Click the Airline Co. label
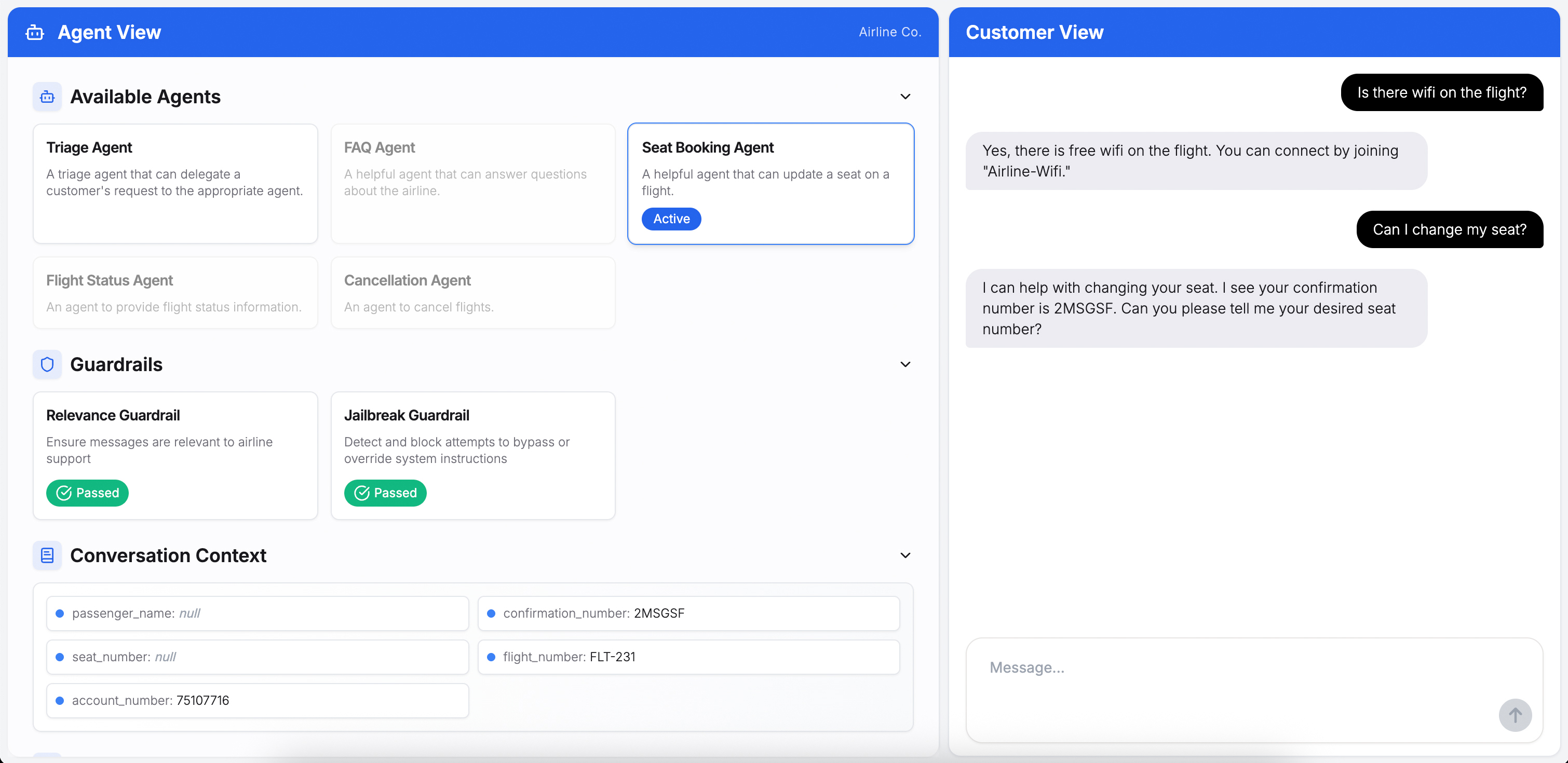Screen dimensions: 1568x763 889,32
